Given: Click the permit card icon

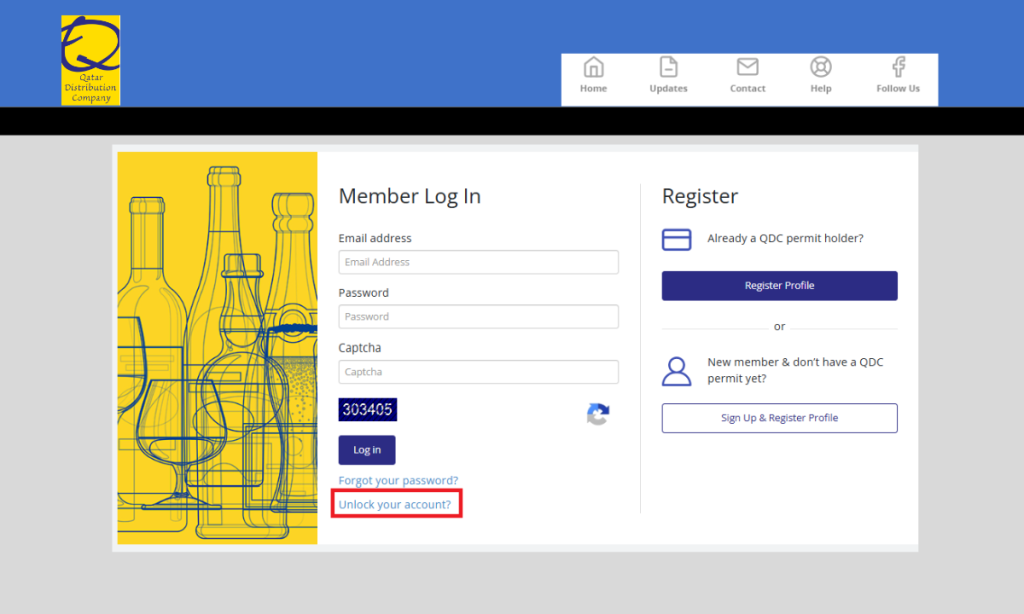Looking at the screenshot, I should [677, 240].
